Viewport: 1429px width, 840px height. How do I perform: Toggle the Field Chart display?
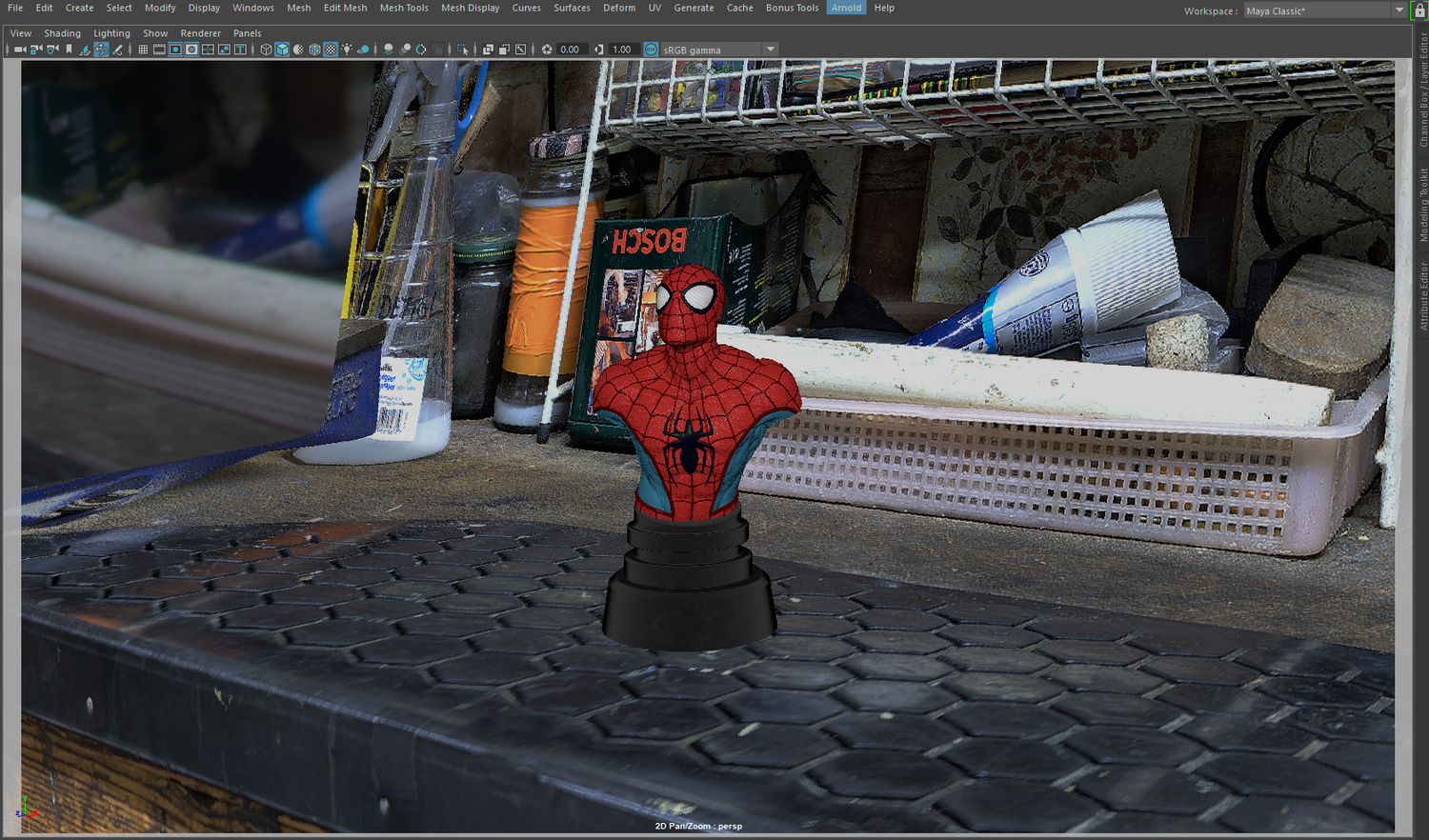[x=208, y=50]
